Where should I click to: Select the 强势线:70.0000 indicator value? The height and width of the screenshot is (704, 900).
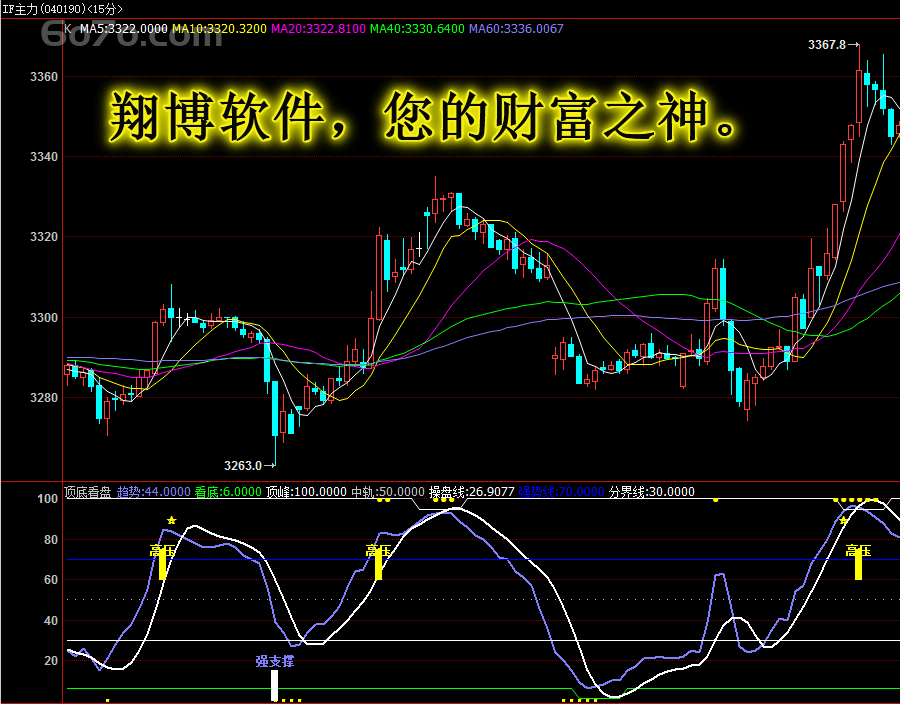[561, 492]
